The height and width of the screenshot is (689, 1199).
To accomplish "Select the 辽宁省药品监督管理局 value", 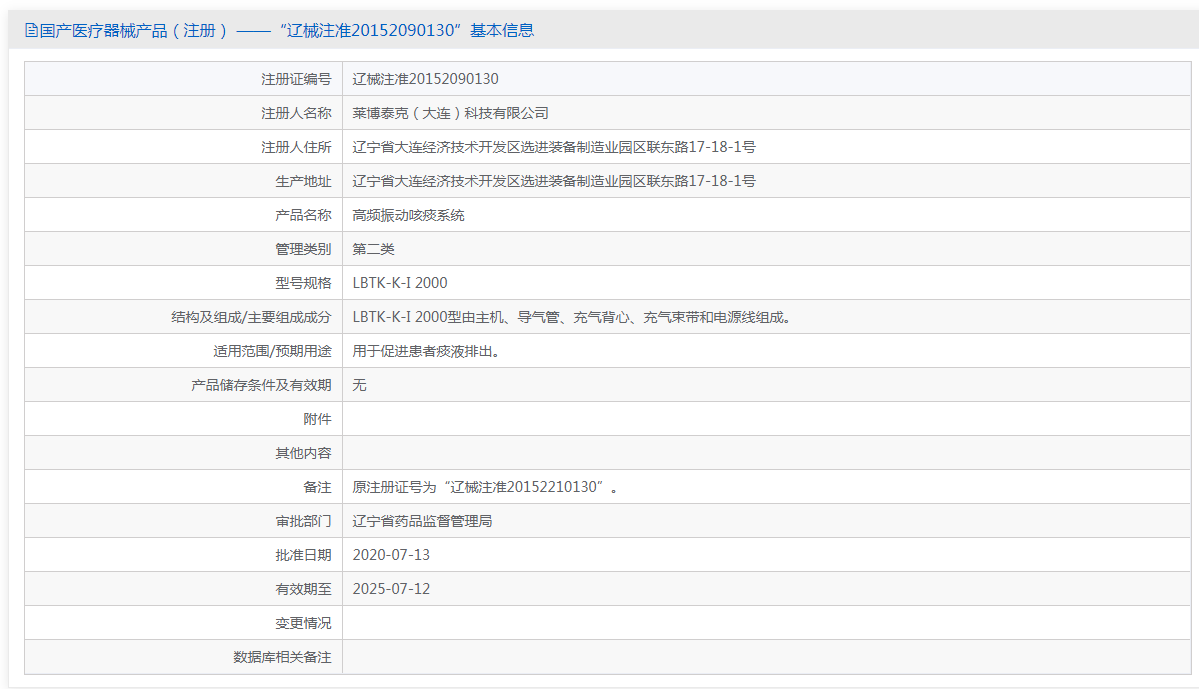I will [422, 522].
